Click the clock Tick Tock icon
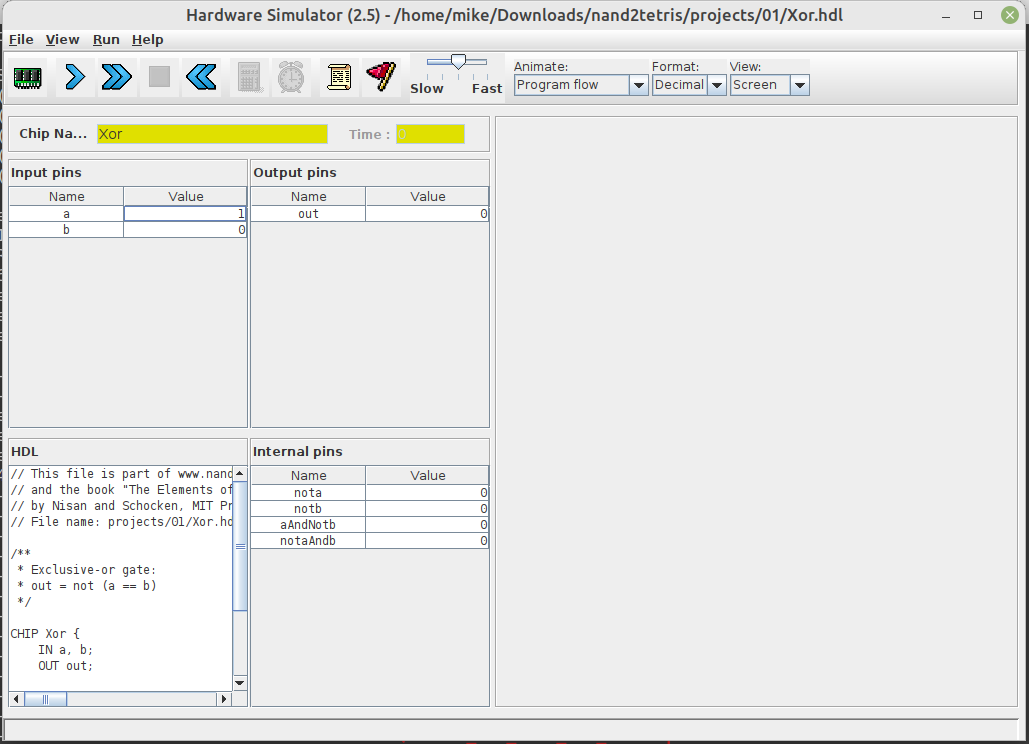Image resolution: width=1029 pixels, height=744 pixels. (291, 77)
